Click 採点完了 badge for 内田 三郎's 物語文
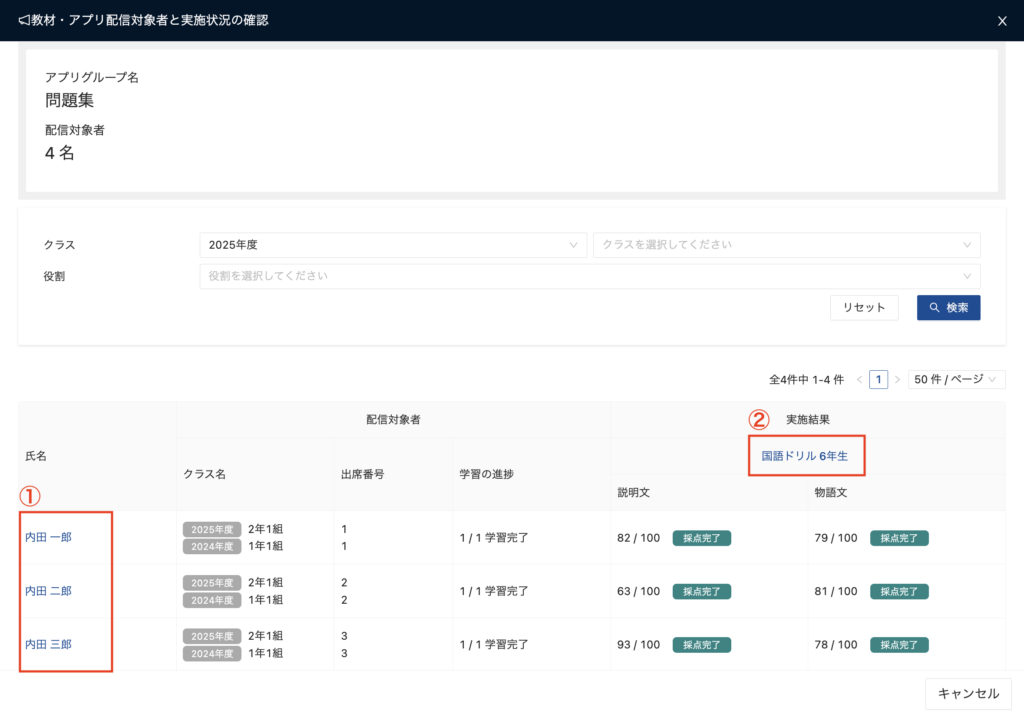The width and height of the screenshot is (1024, 717). coord(898,646)
